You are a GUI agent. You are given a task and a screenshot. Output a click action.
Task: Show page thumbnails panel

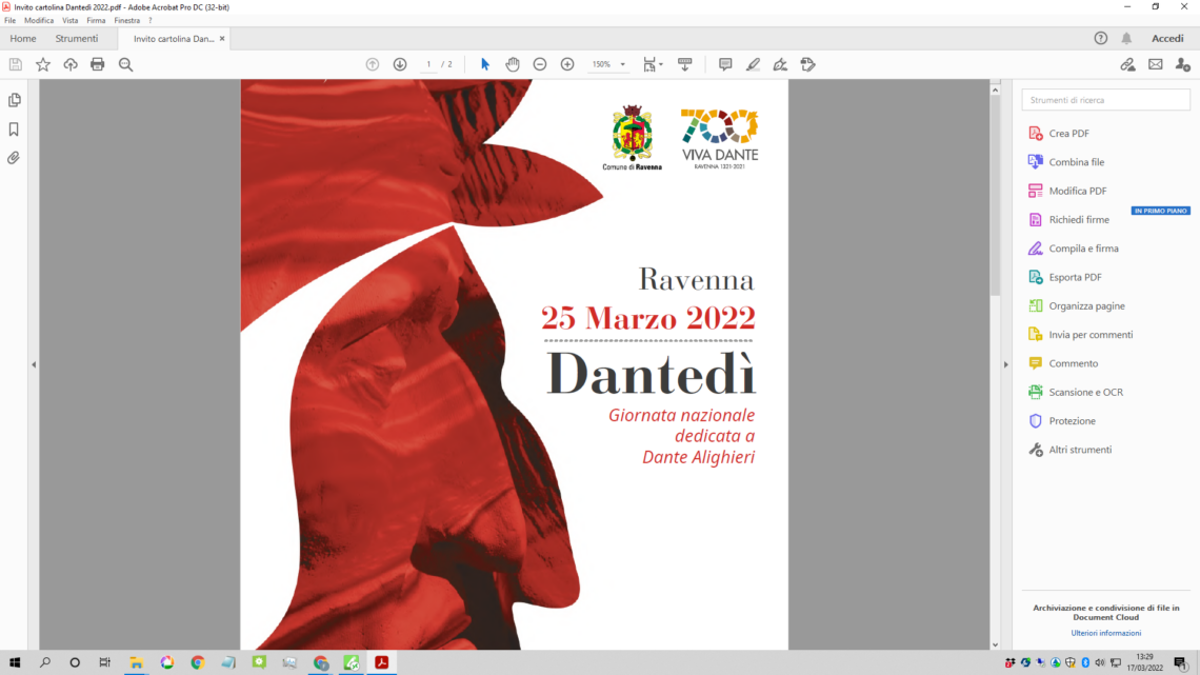point(14,100)
